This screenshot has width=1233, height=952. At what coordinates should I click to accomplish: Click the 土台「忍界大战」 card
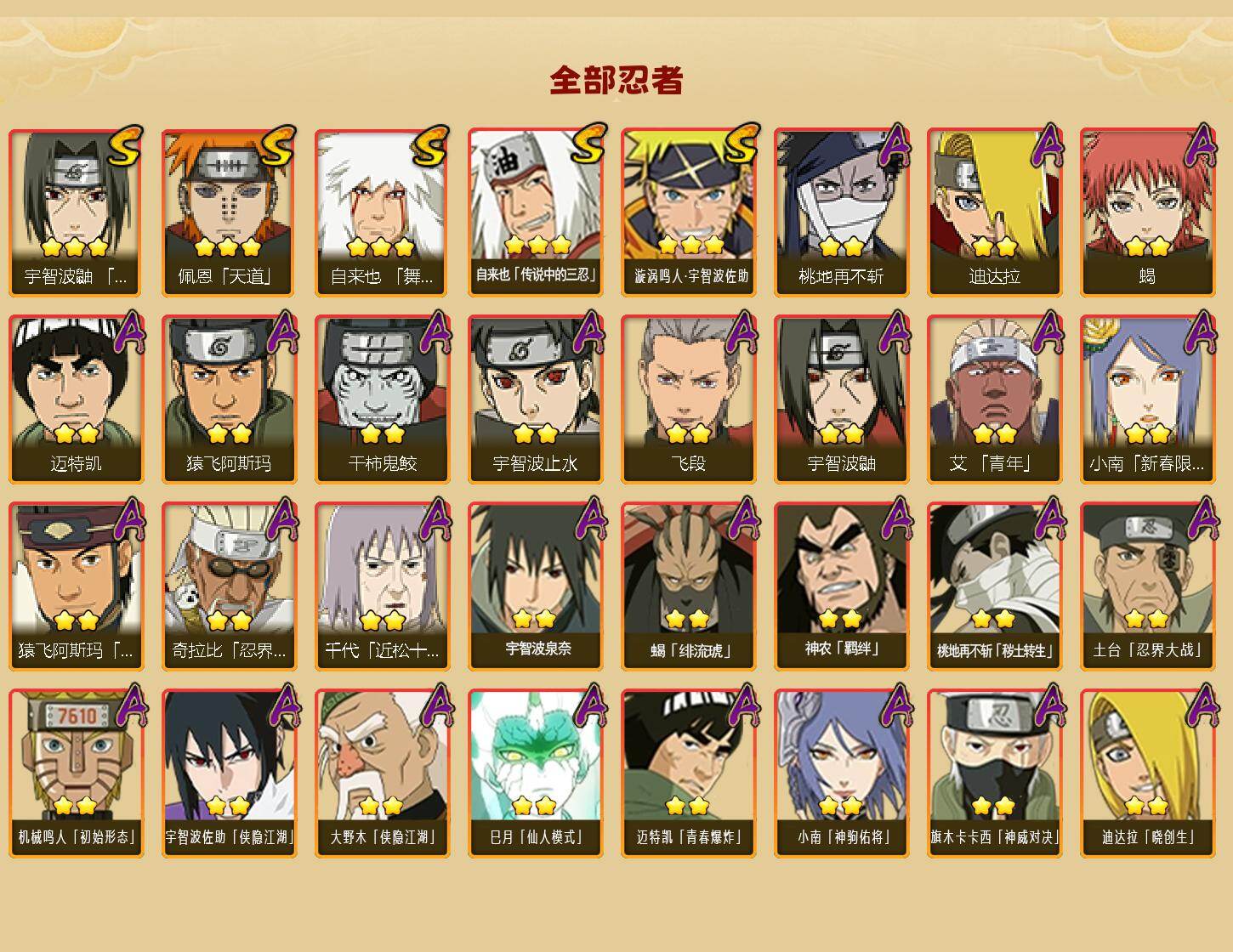click(x=1147, y=586)
